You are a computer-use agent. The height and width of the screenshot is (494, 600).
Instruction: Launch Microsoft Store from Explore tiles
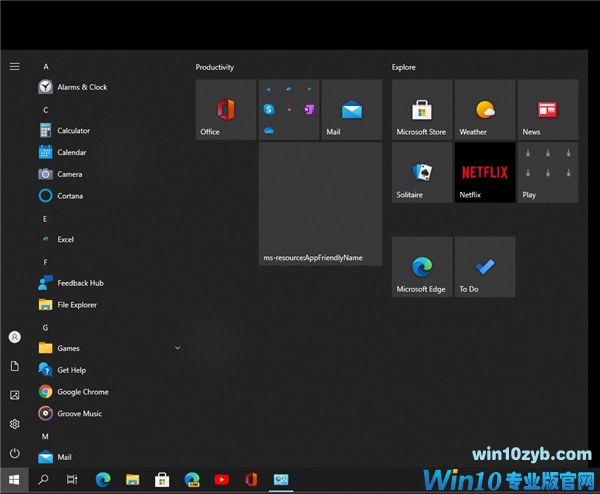[421, 110]
